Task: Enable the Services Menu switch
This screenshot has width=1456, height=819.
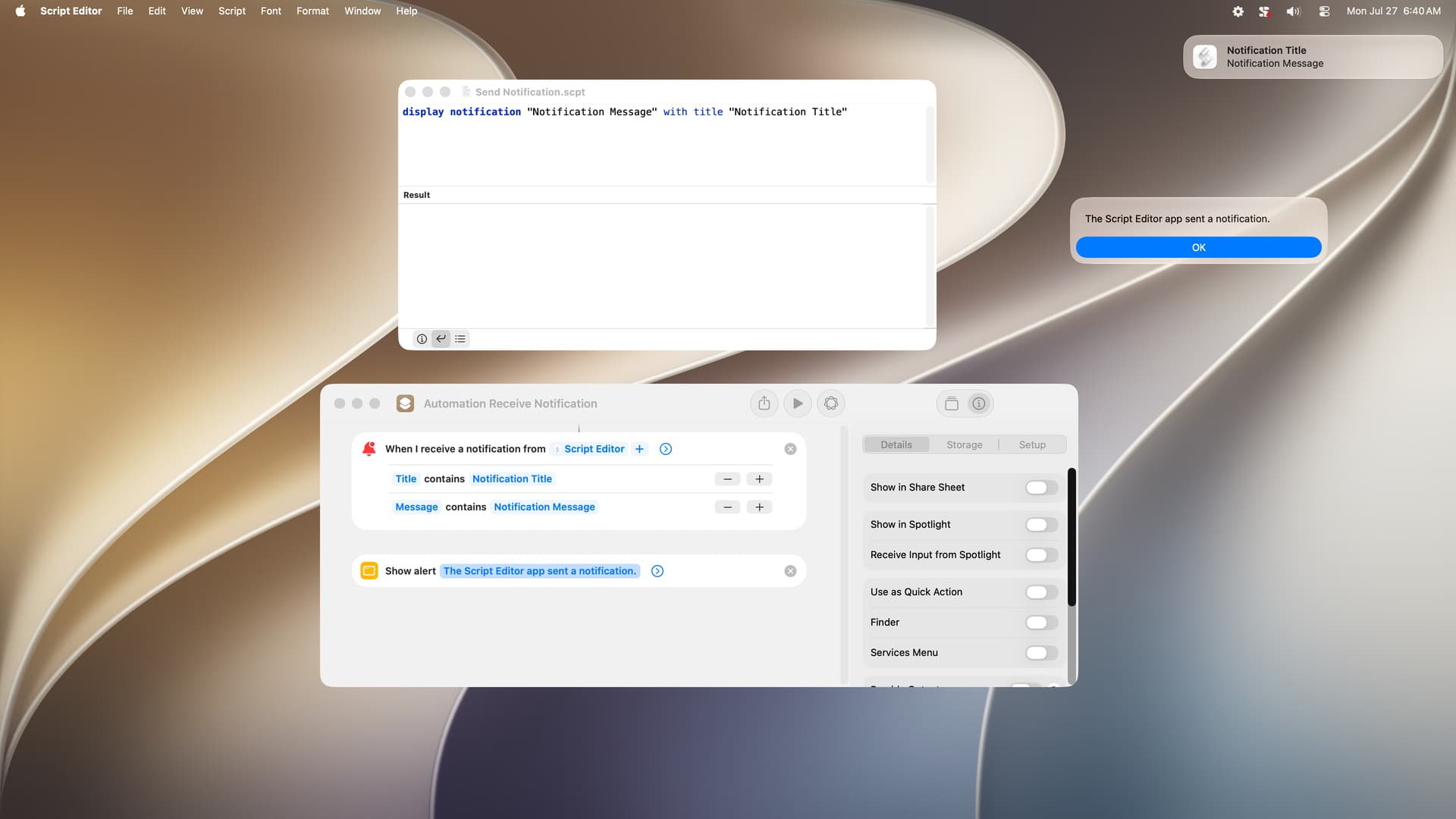Action: coord(1041,653)
